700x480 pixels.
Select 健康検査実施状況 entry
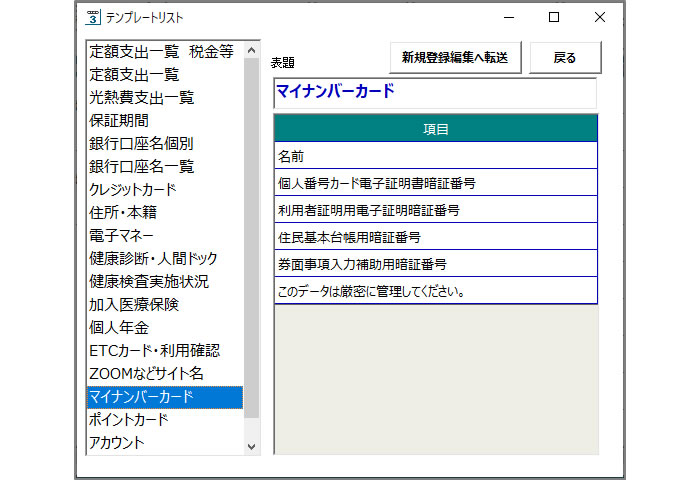165,282
